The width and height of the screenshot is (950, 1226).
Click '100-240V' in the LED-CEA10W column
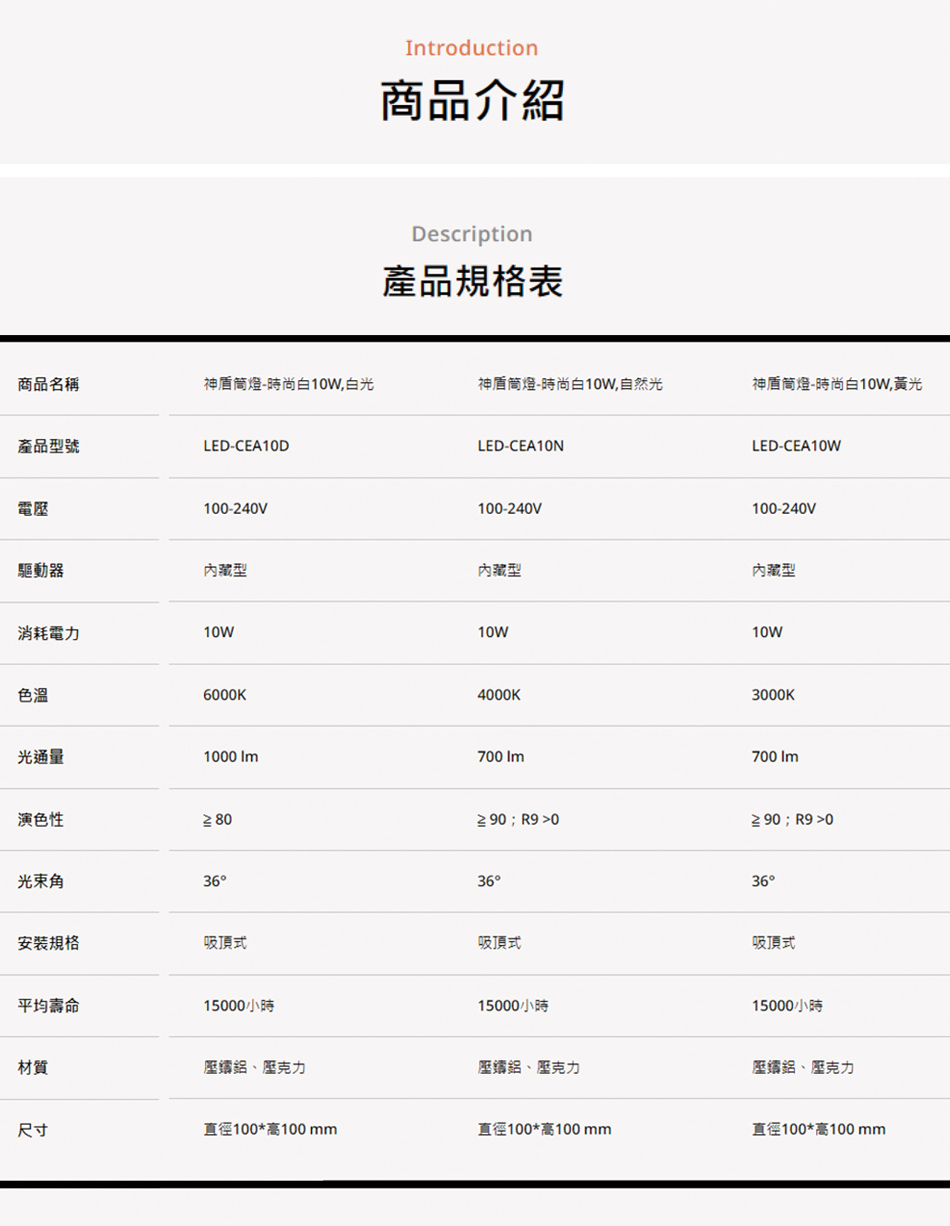784,509
